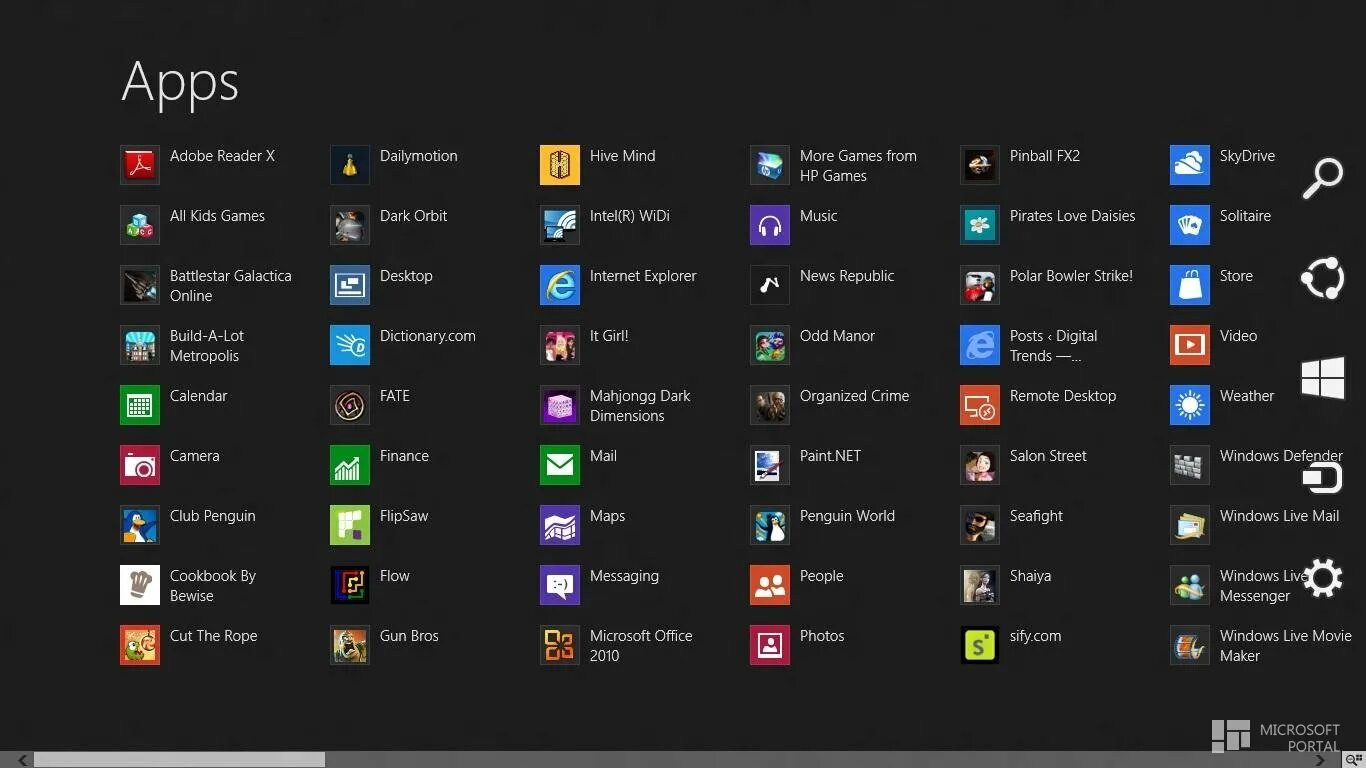Screen dimensions: 1366x768
Task: Open the Music headphones icon
Action: click(770, 225)
